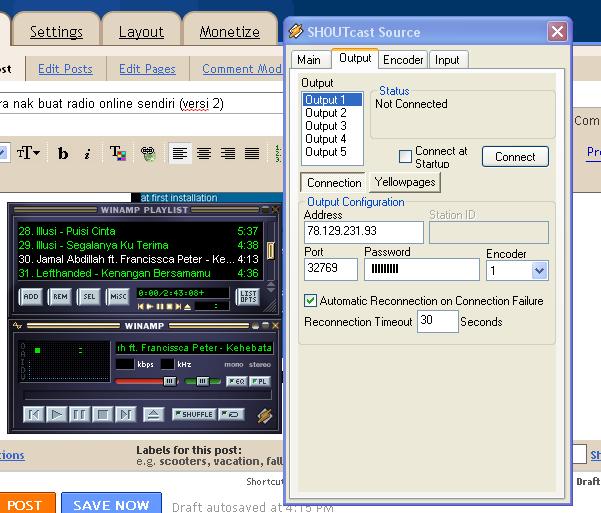Click the insert link icon in blog editor

148,153
